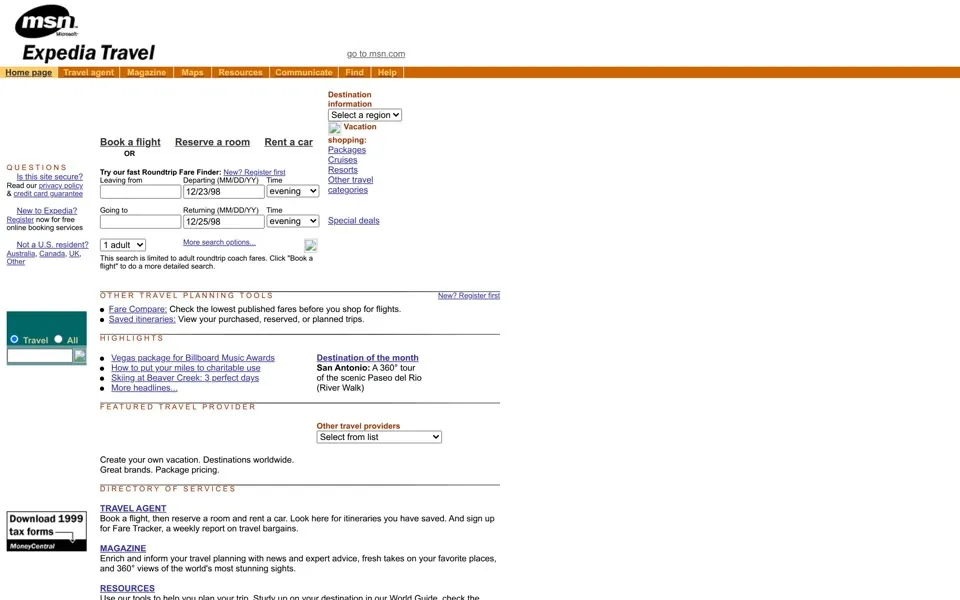Open the returning Time evening dropdown
This screenshot has height=600, width=960.
tap(293, 221)
